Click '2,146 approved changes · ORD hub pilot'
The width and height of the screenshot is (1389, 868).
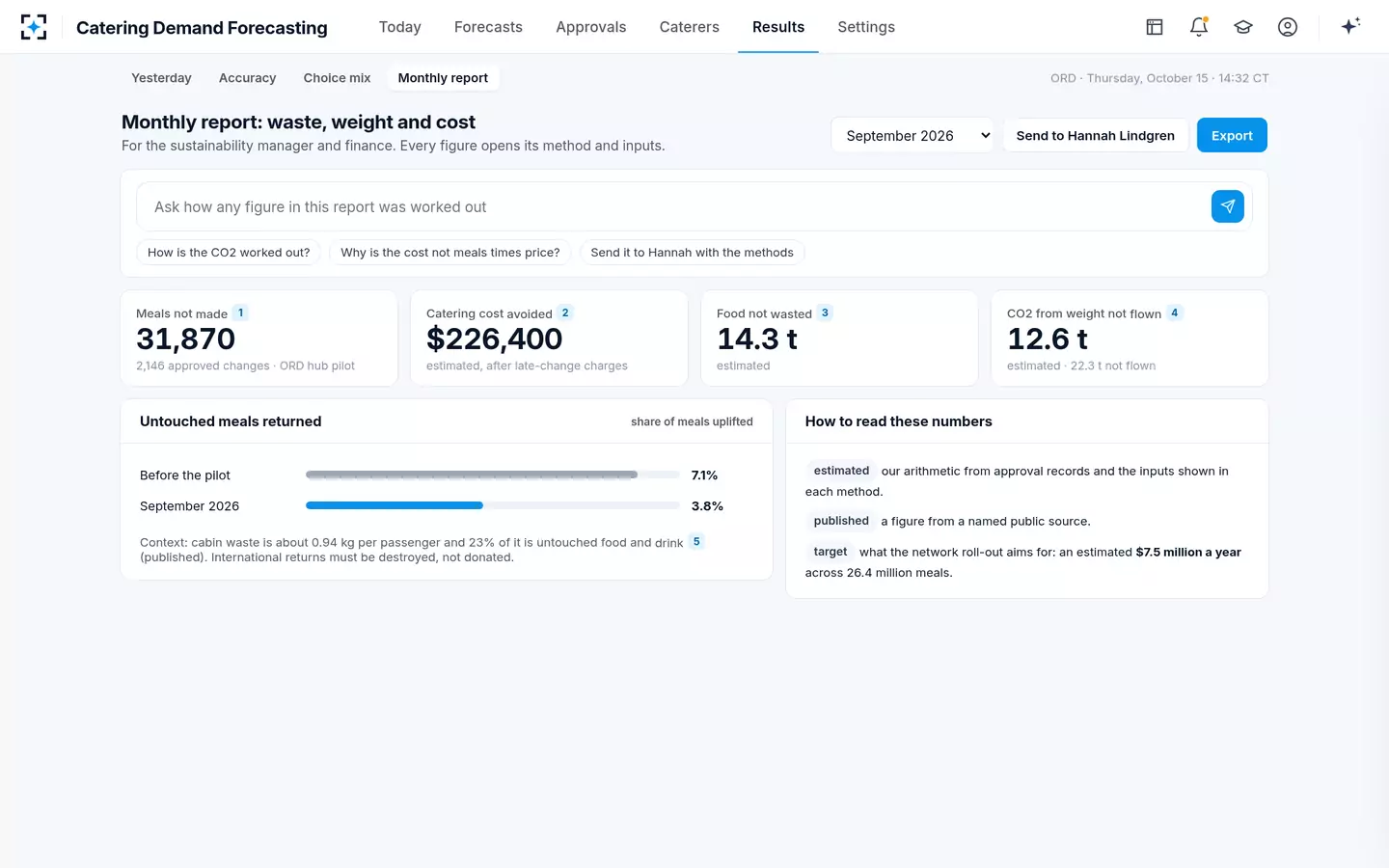tap(245, 366)
